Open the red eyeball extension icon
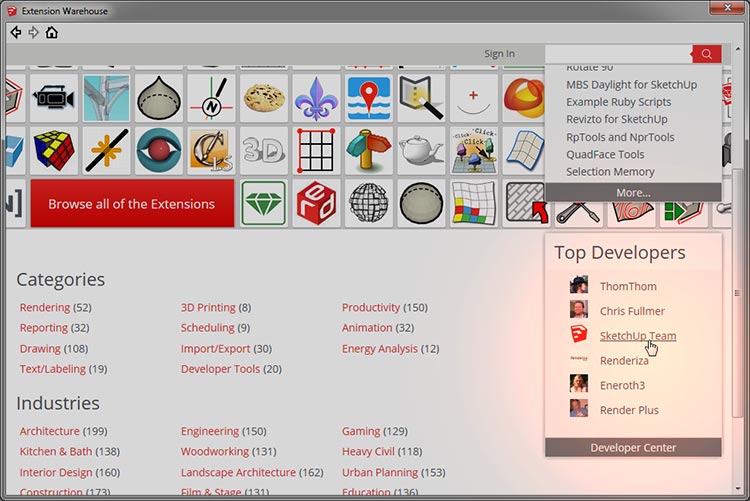Image resolution: width=750 pixels, height=501 pixels. tap(159, 151)
